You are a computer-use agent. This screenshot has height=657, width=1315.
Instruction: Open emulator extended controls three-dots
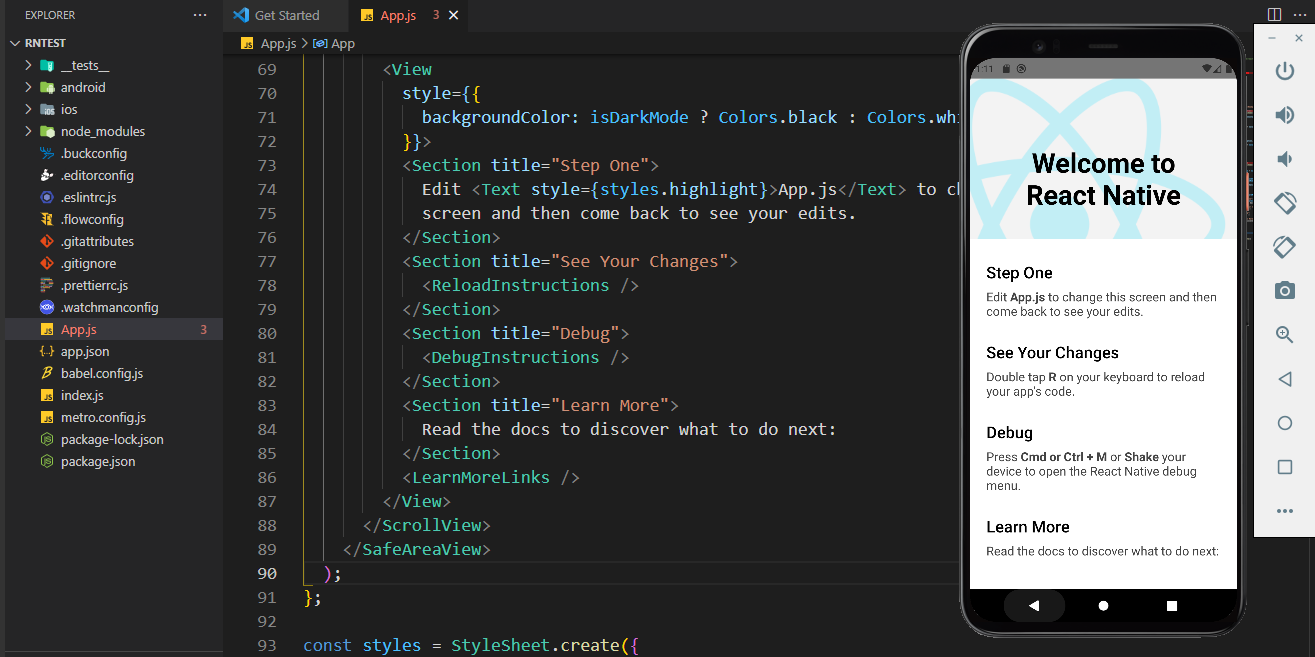coord(1285,511)
